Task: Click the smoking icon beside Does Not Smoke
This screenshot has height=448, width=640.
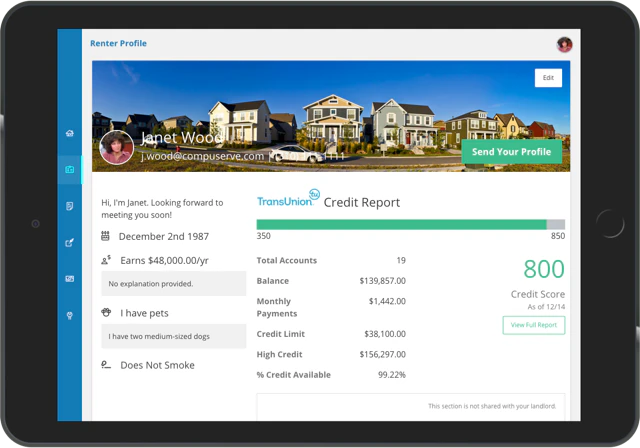Action: coord(106,365)
